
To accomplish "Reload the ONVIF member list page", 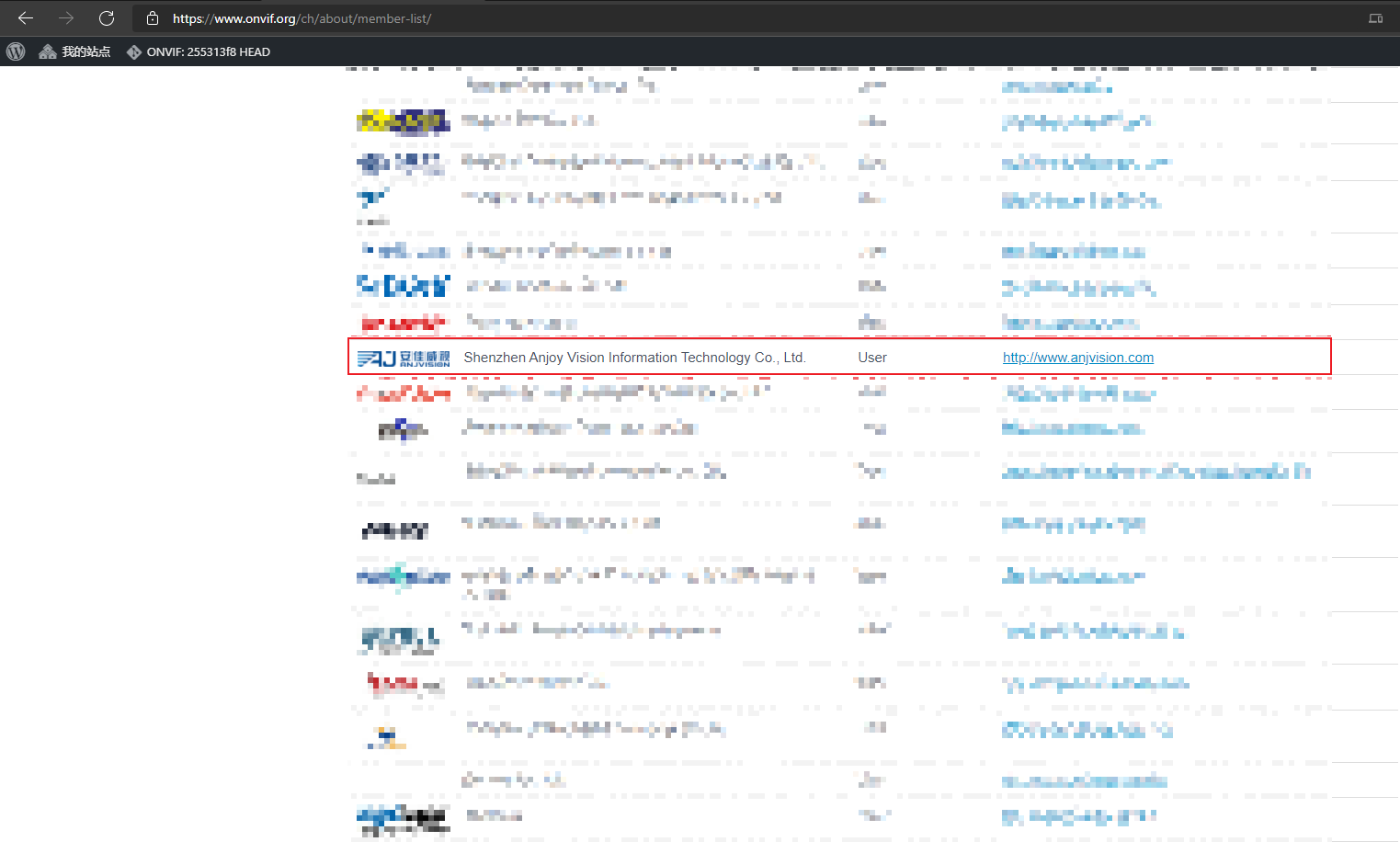I will (x=107, y=18).
